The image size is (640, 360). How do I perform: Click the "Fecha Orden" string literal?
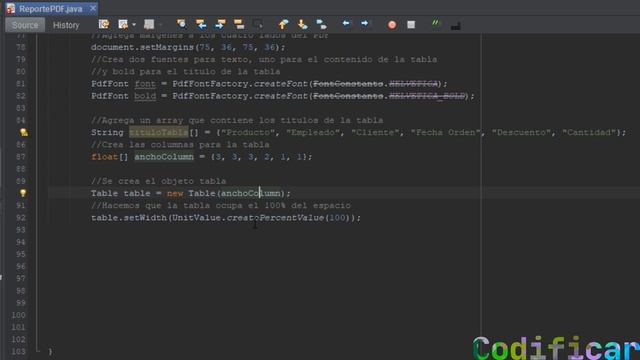click(x=446, y=132)
